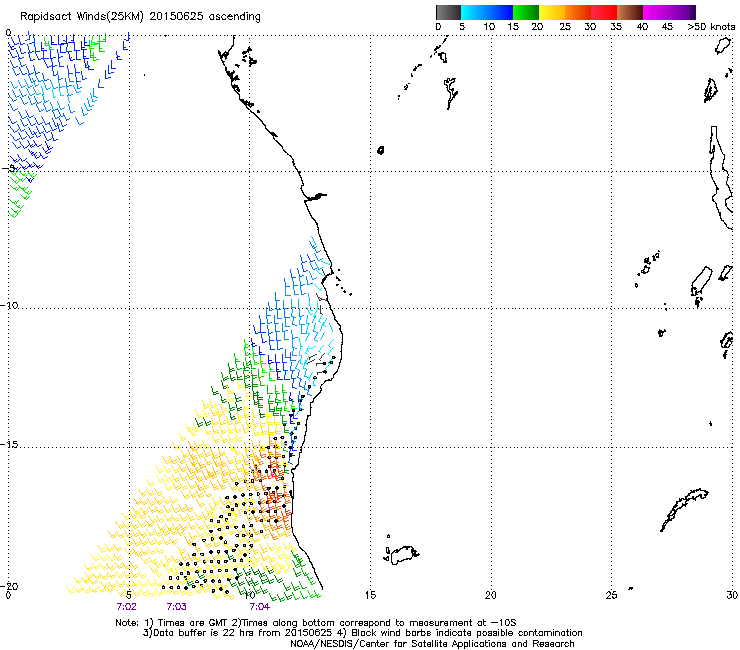Click the blue 10–15 knots legend segment
This screenshot has width=740, height=650.
coord(500,12)
